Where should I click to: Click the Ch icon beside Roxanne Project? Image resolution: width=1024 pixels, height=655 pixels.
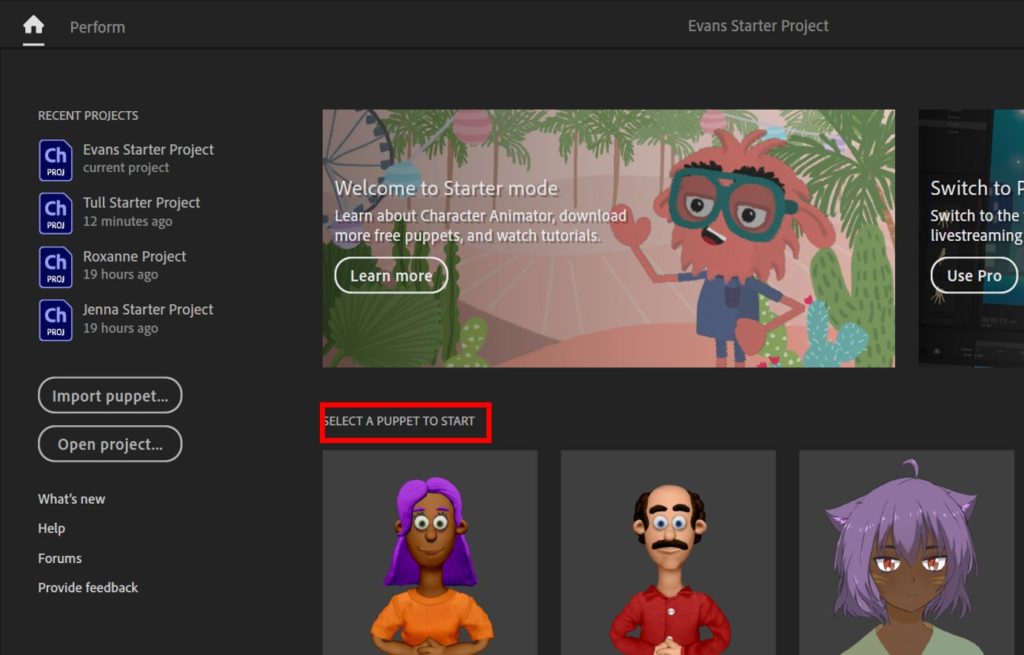[55, 266]
